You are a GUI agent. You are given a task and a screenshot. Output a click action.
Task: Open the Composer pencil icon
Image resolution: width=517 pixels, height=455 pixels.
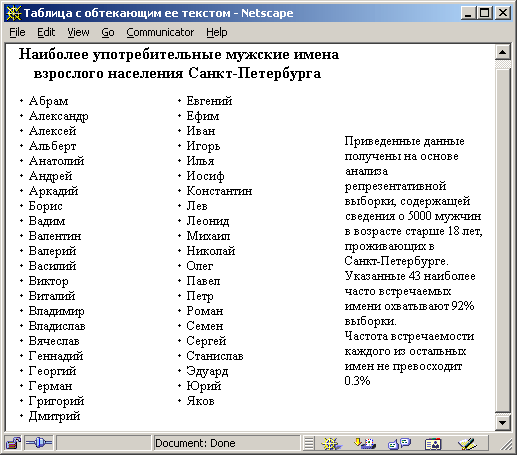466,443
